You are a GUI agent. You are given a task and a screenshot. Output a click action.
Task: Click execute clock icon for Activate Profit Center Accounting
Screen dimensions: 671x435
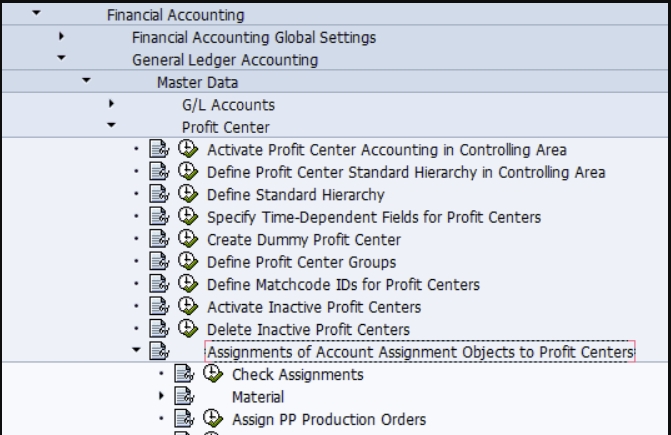click(187, 149)
